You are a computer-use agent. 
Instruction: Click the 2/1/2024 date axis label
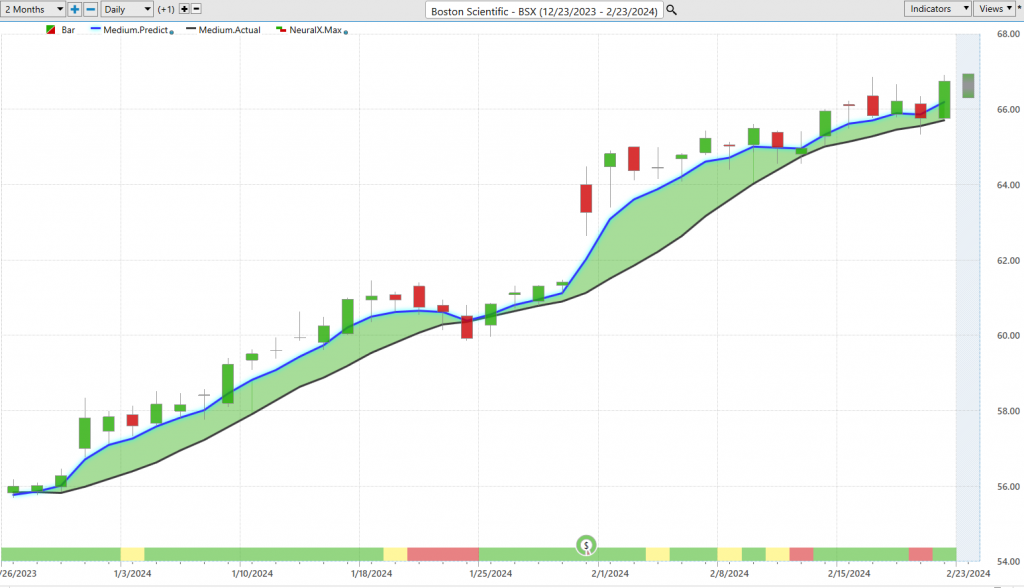[x=610, y=574]
